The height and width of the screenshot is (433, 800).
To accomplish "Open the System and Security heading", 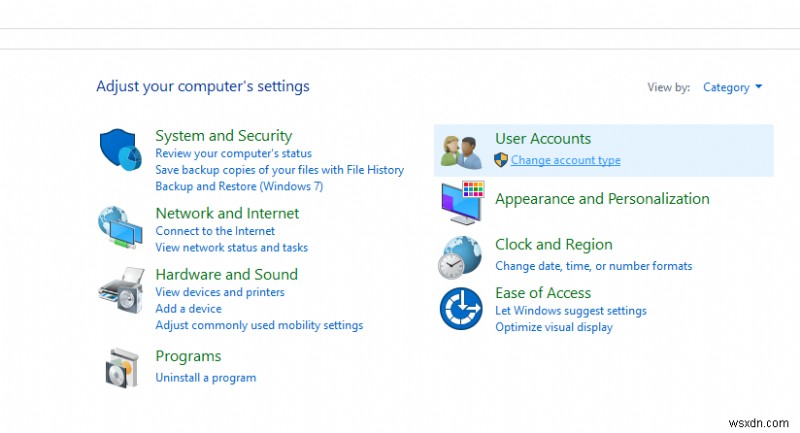I will click(x=223, y=135).
